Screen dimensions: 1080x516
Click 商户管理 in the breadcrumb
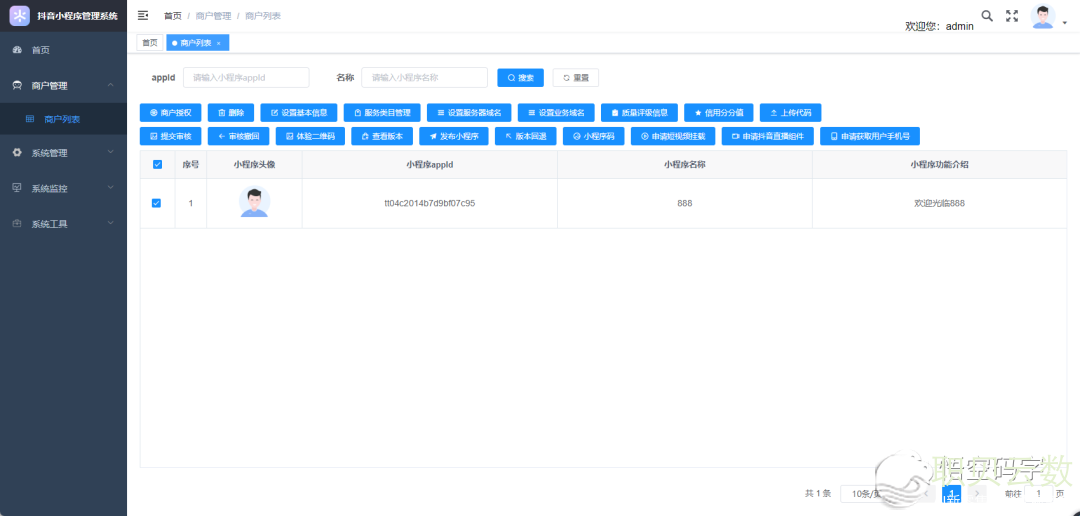click(x=214, y=16)
